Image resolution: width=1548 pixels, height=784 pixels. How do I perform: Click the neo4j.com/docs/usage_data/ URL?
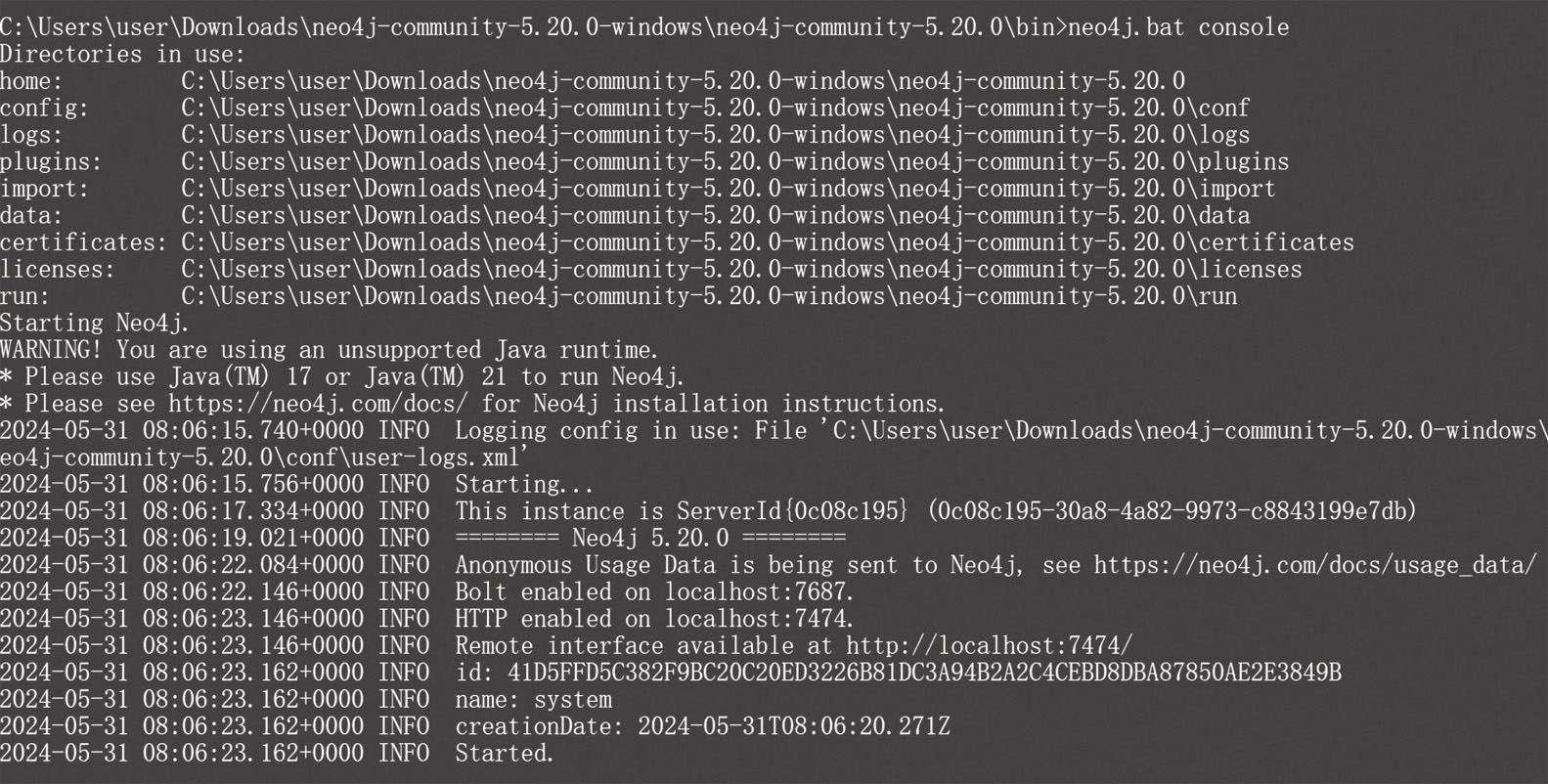click(1315, 565)
